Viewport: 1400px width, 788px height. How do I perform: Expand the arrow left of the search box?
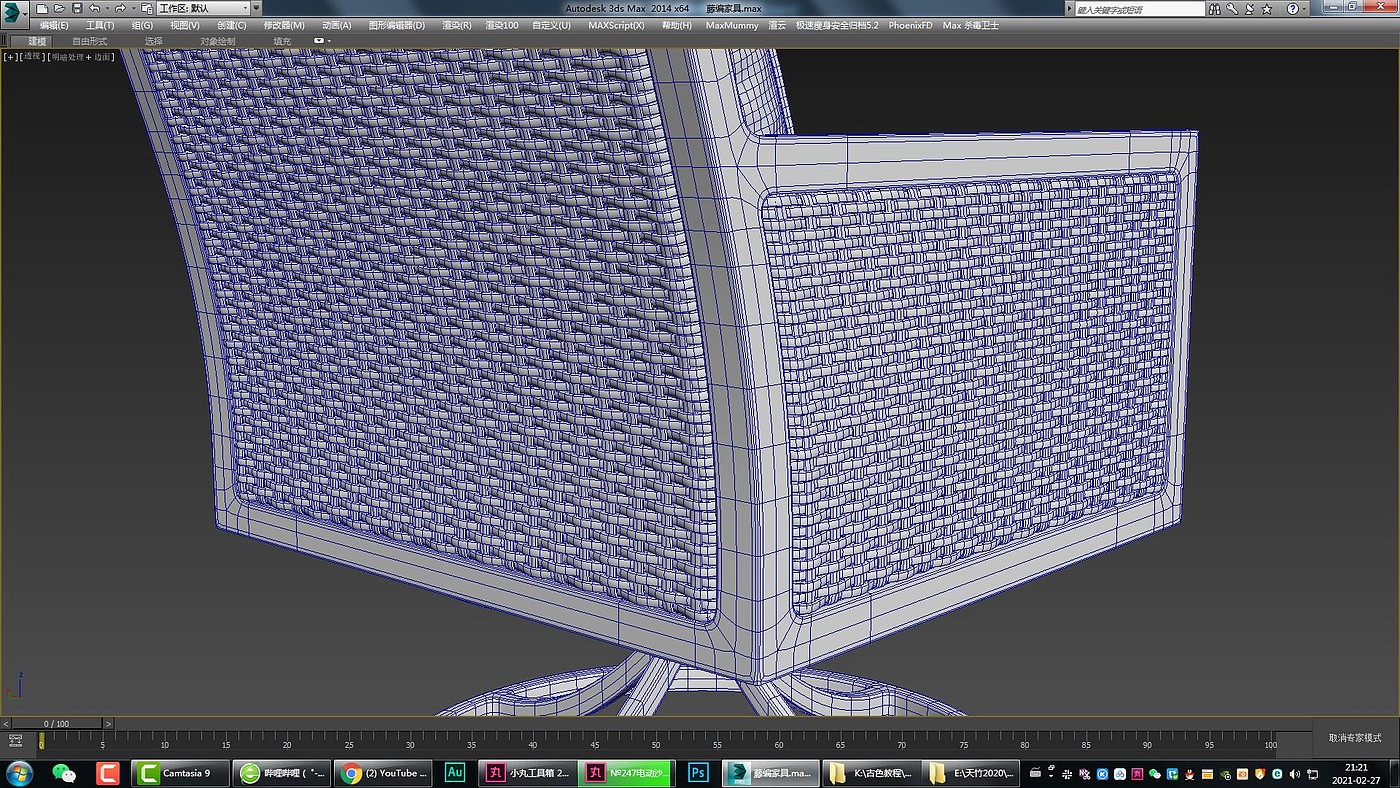[1067, 8]
